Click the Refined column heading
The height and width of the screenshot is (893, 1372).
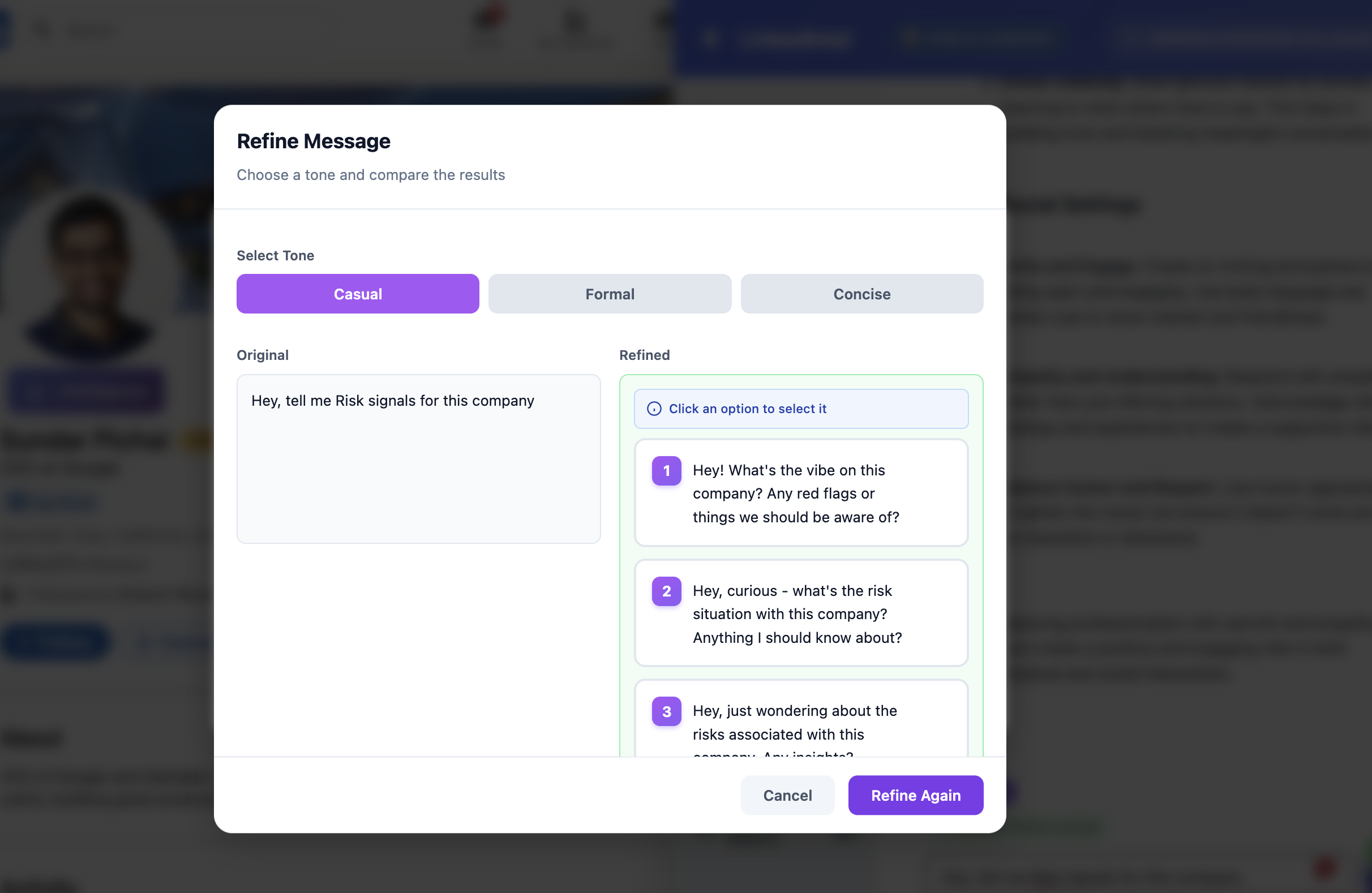pyautogui.click(x=644, y=355)
